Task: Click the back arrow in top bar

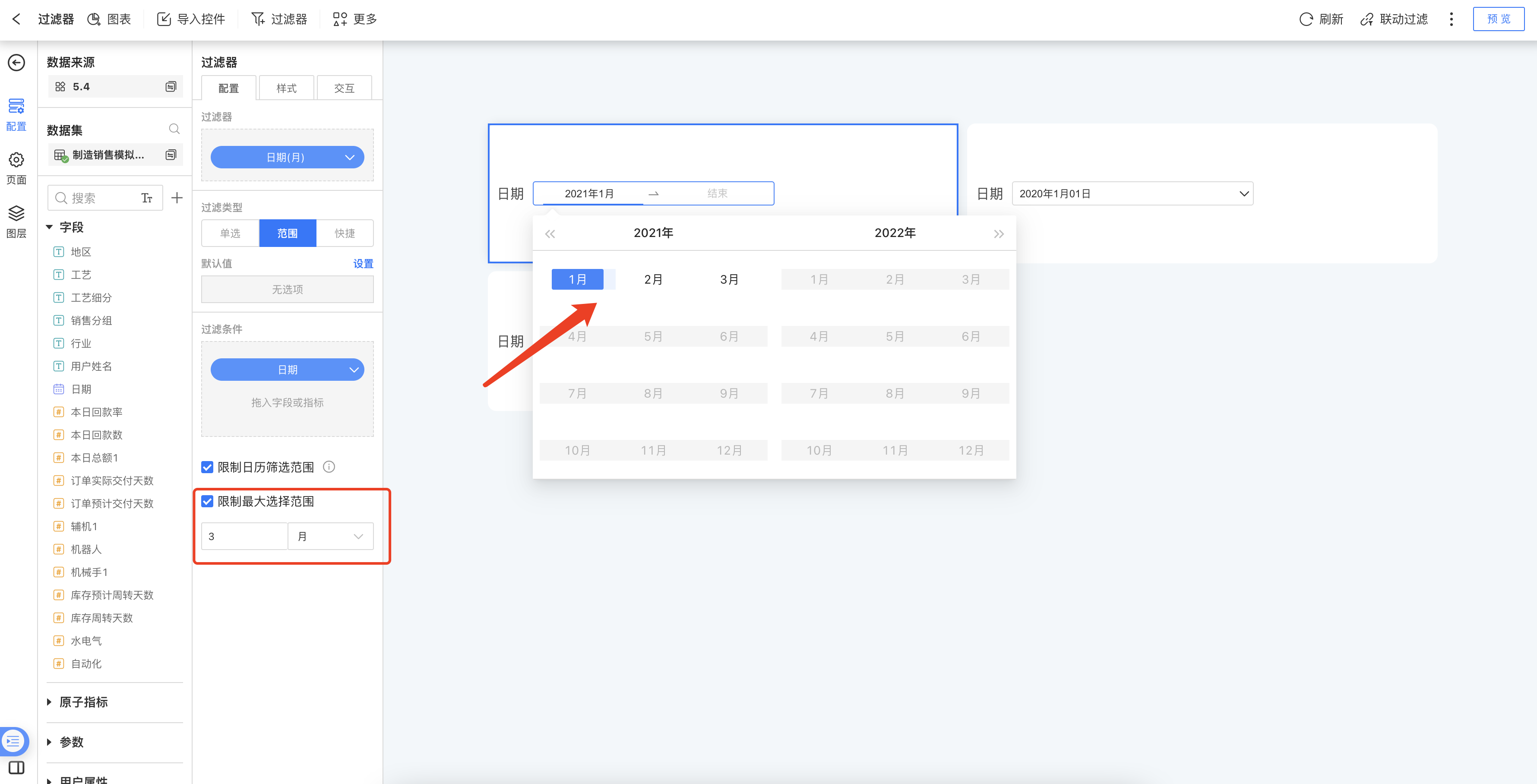Action: click(17, 19)
